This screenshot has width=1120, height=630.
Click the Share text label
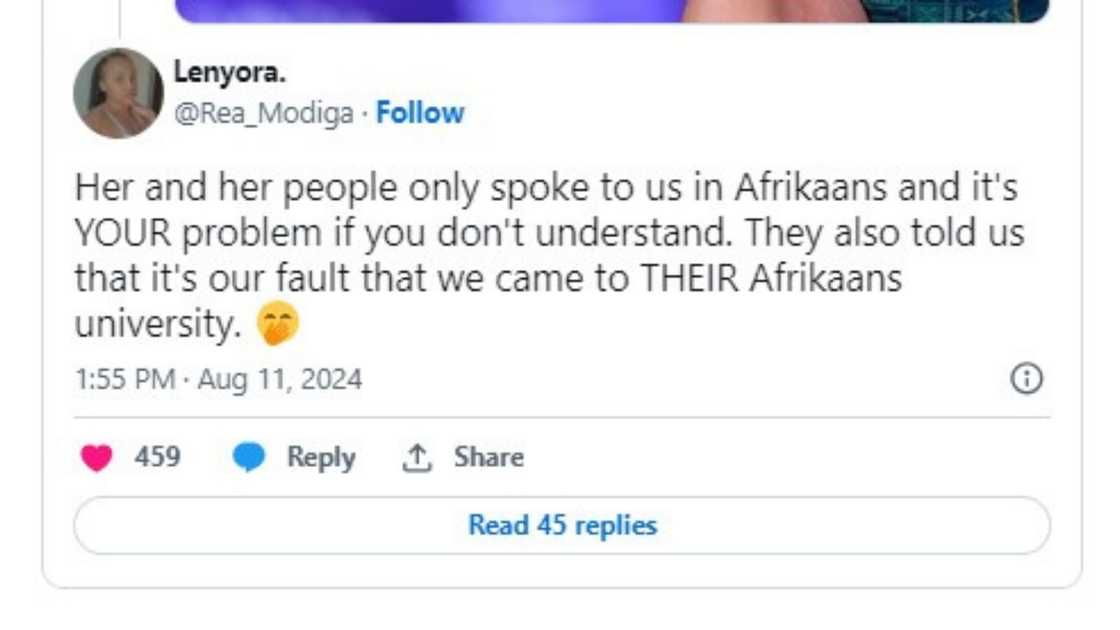coord(488,457)
